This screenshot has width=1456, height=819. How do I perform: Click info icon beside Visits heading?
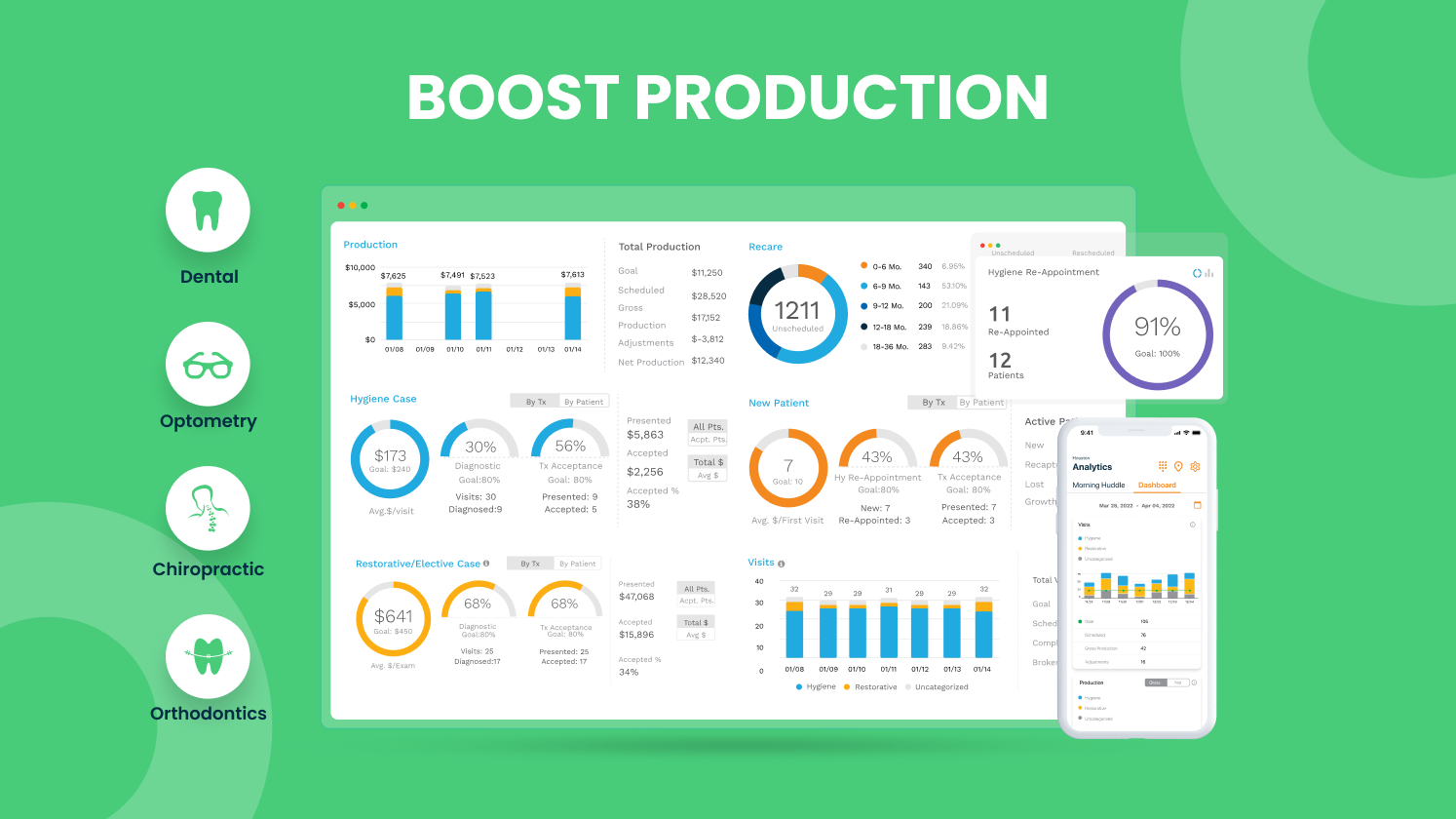click(782, 564)
